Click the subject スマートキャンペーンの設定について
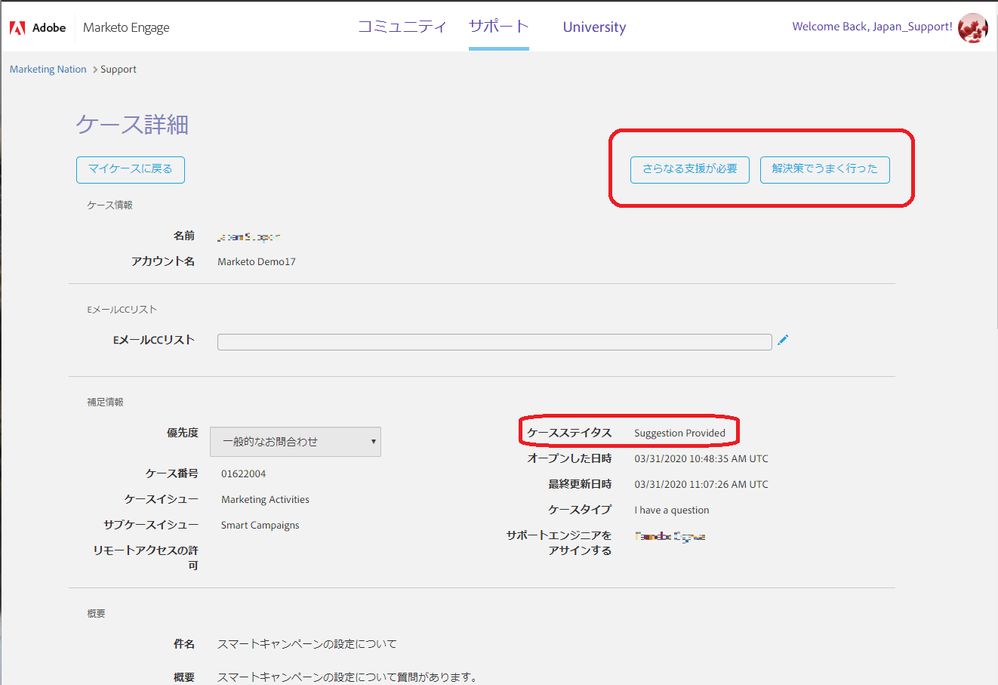 (307, 644)
